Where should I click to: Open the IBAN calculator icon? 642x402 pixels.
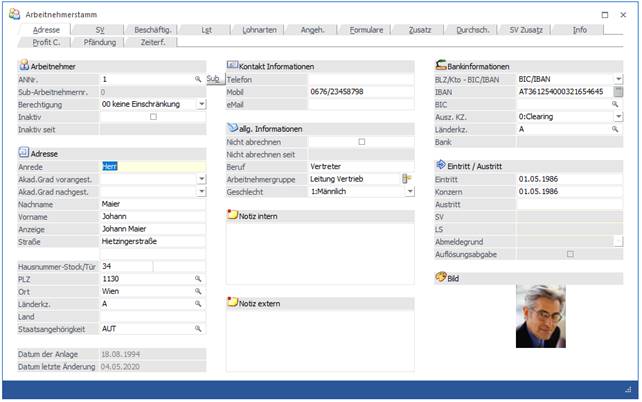618,91
